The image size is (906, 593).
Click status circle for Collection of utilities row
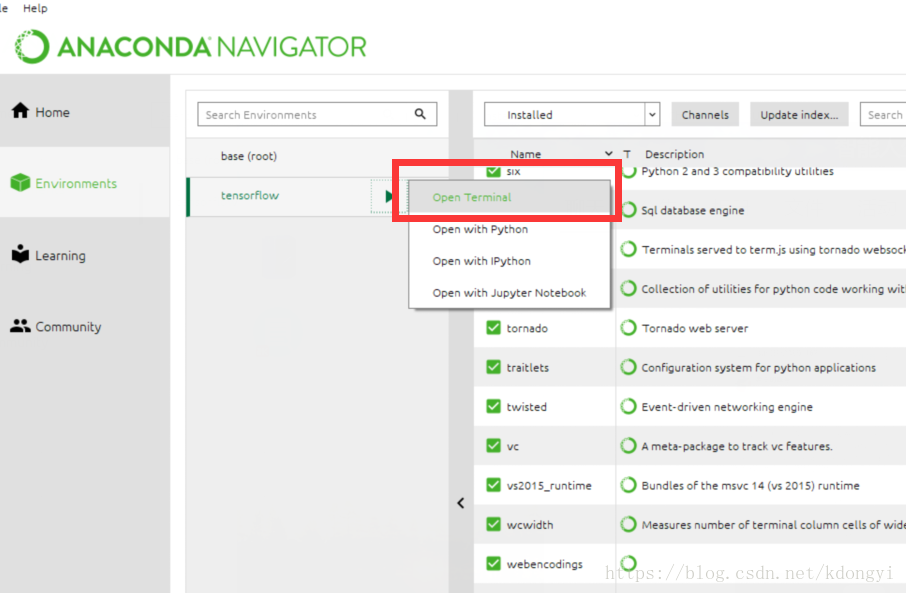629,288
